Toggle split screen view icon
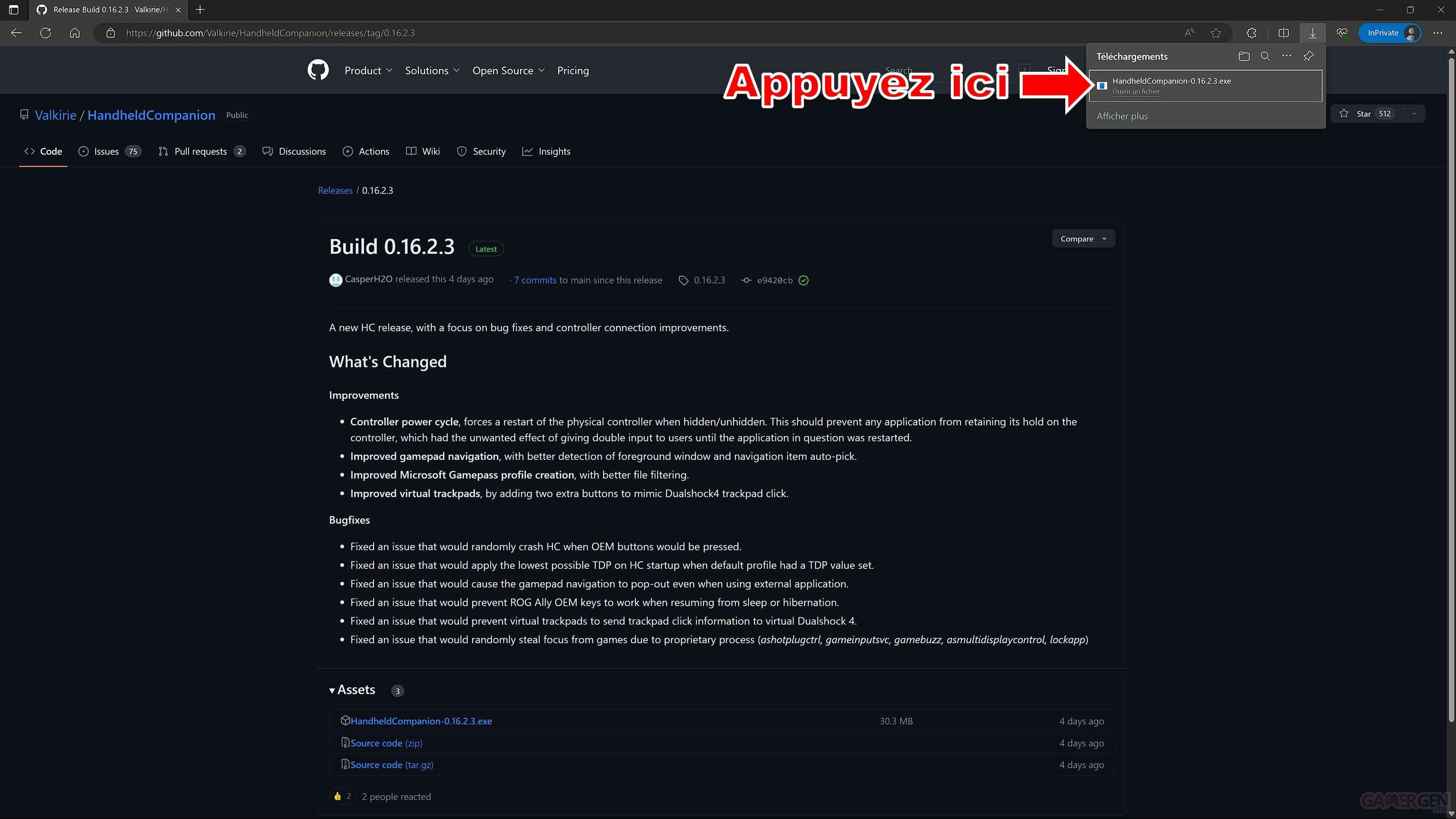Viewport: 1456px width, 819px height. [x=1283, y=33]
